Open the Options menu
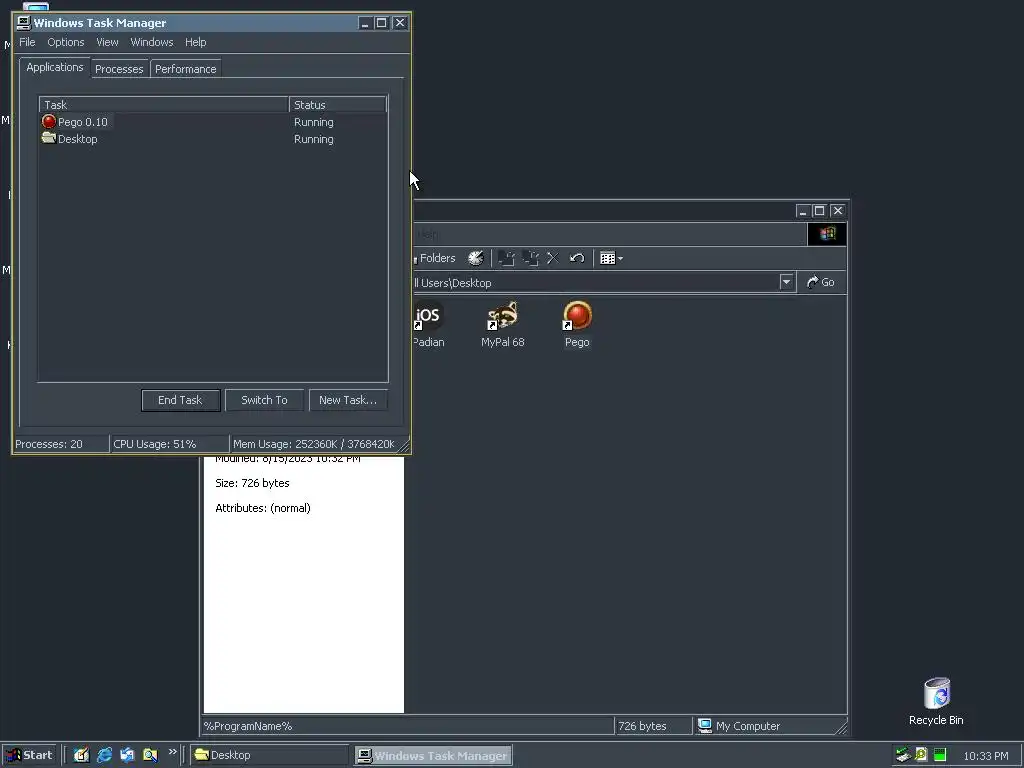Image resolution: width=1024 pixels, height=768 pixels. click(x=65, y=42)
